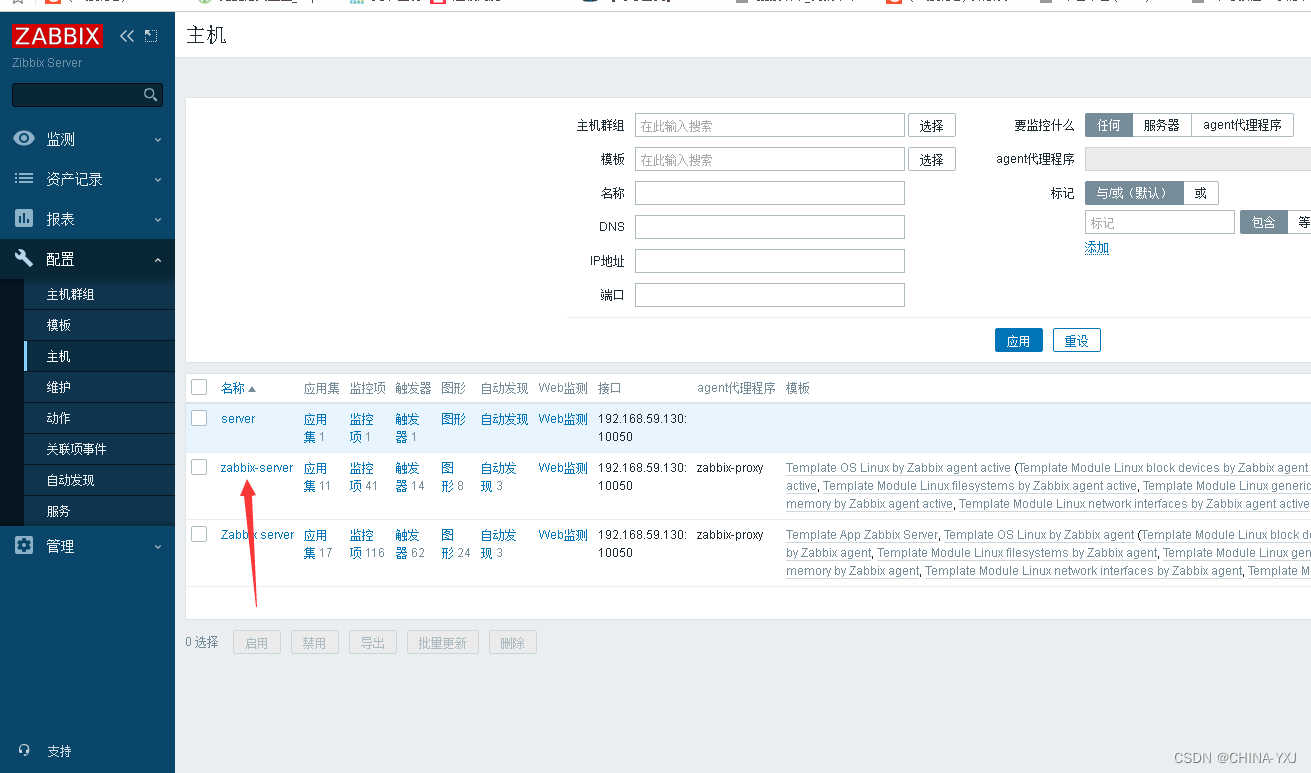Click the wrench icon next to 配置
The height and width of the screenshot is (773, 1311).
tap(24, 258)
